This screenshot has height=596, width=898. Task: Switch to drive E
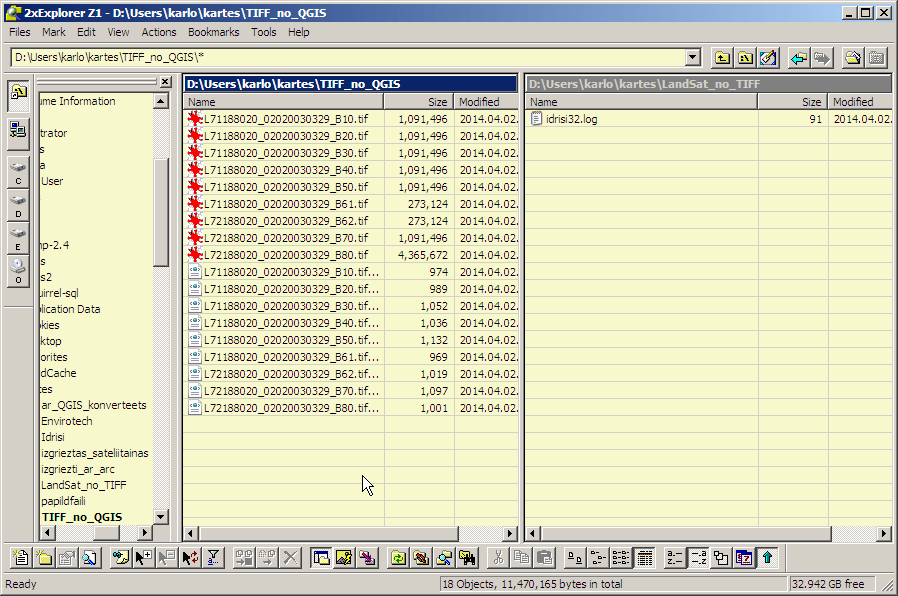coord(18,239)
